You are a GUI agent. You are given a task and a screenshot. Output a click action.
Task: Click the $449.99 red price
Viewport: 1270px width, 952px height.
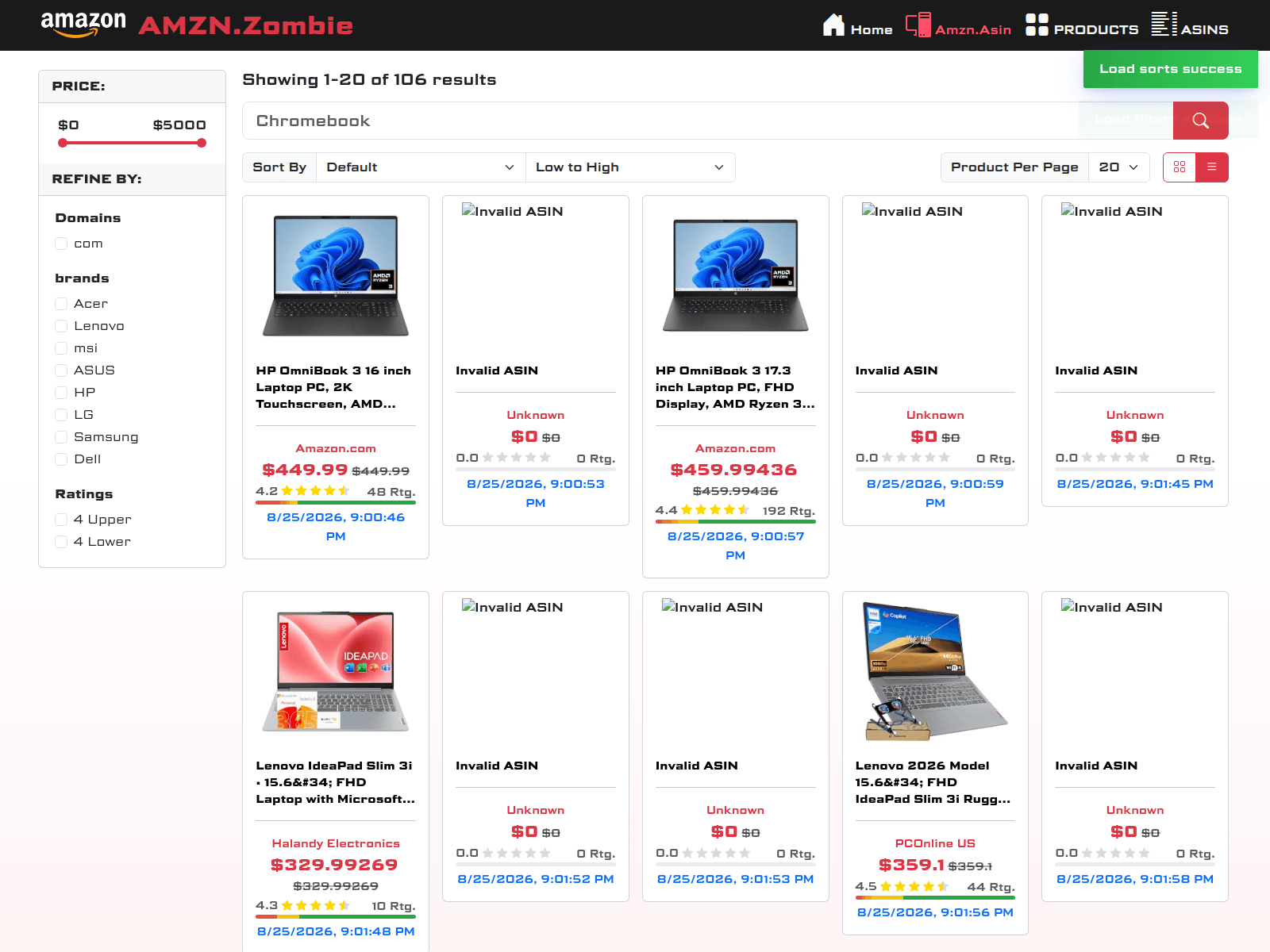click(x=305, y=470)
